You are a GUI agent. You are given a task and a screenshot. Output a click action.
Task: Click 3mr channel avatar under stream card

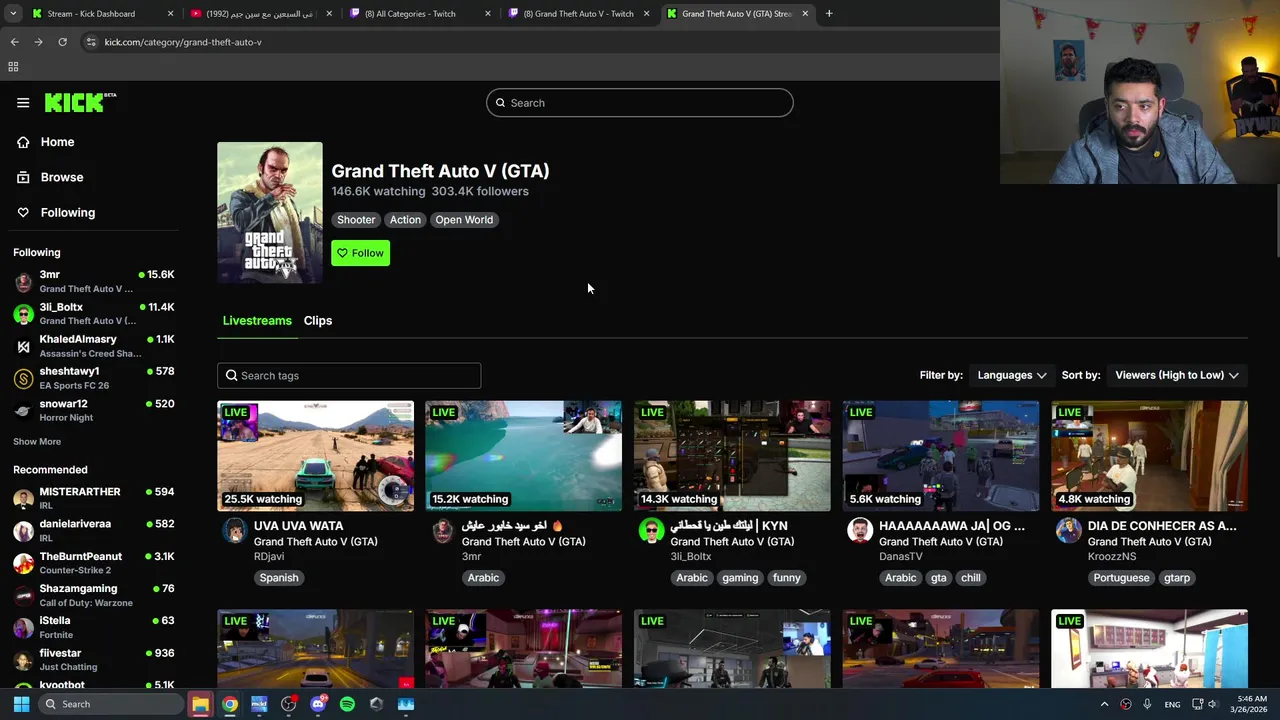pyautogui.click(x=443, y=531)
